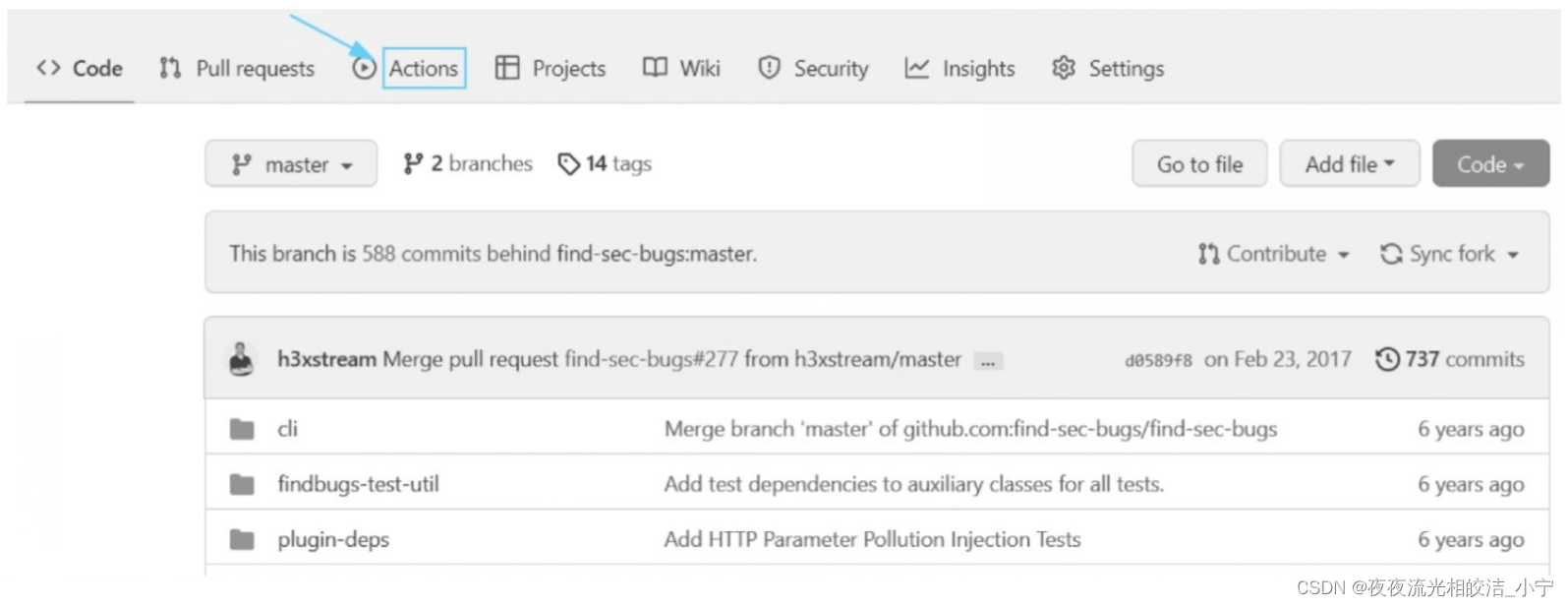
Task: Expand the Add file dropdown
Action: (1350, 163)
